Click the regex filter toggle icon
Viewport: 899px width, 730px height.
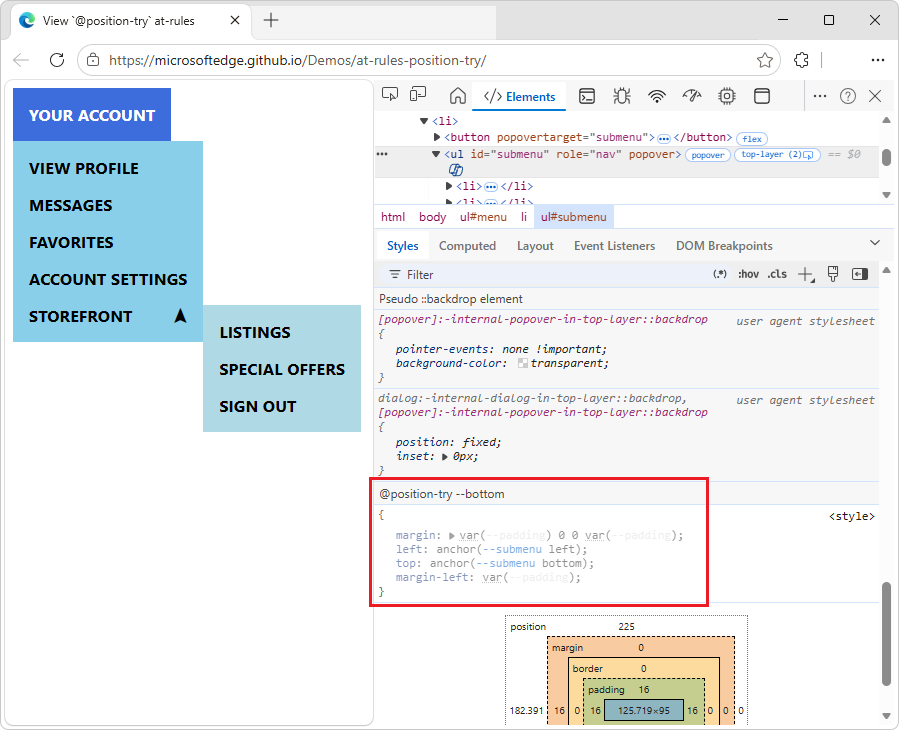pyautogui.click(x=720, y=274)
